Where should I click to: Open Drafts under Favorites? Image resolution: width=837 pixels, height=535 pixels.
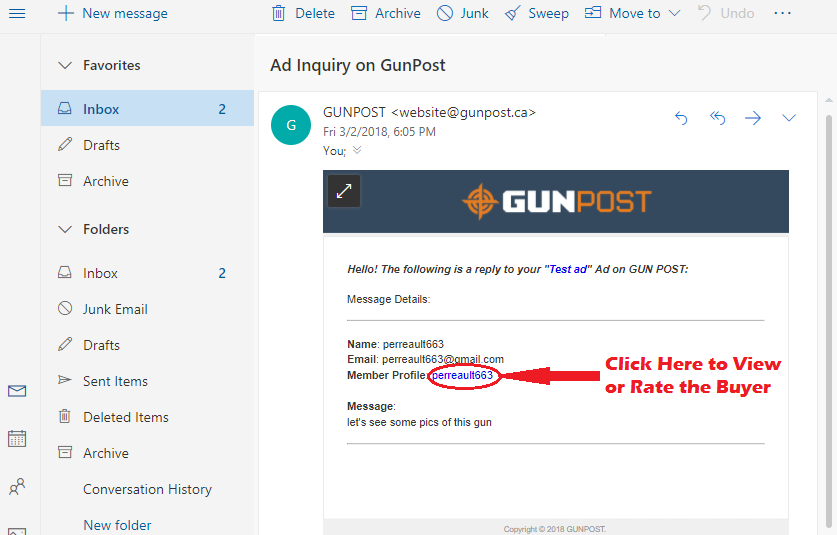[147, 145]
